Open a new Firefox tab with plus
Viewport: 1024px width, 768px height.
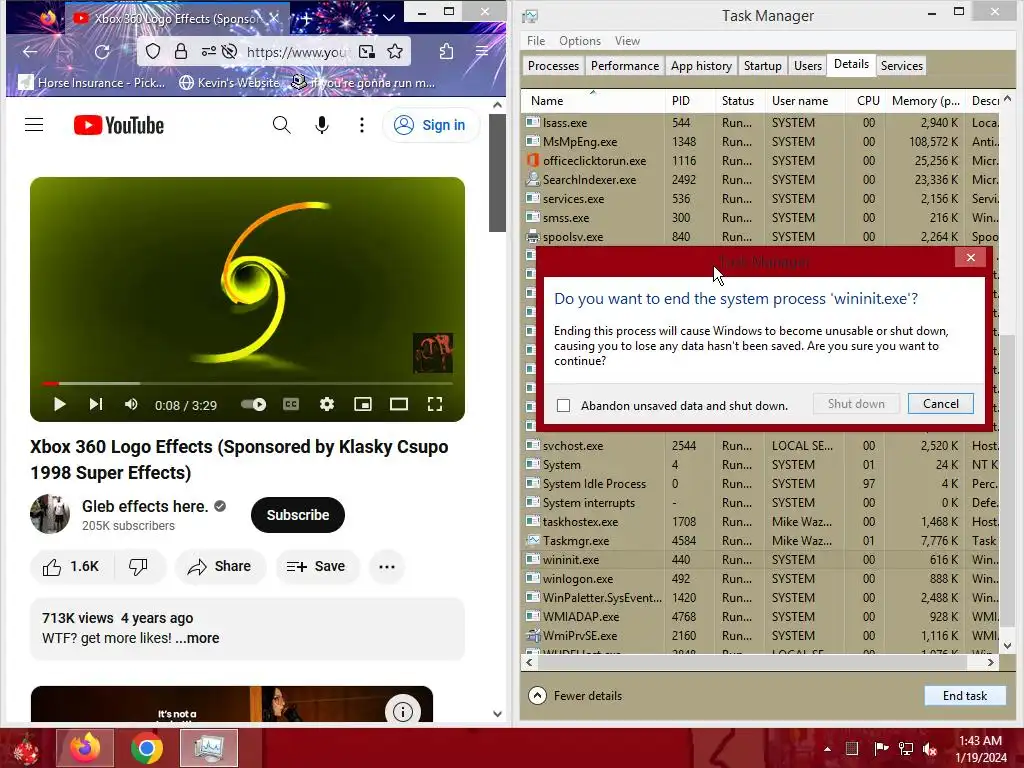[306, 18]
